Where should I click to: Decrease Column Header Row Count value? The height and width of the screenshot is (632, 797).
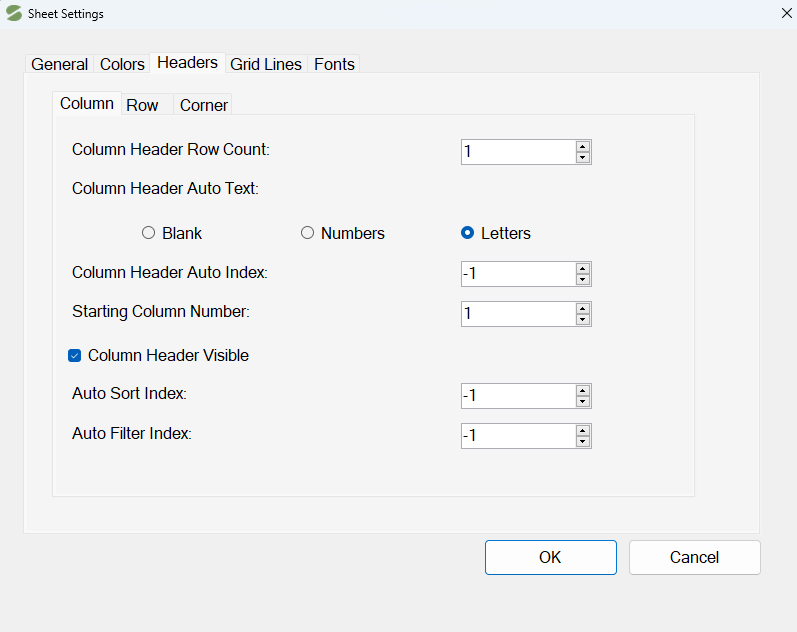click(x=583, y=158)
